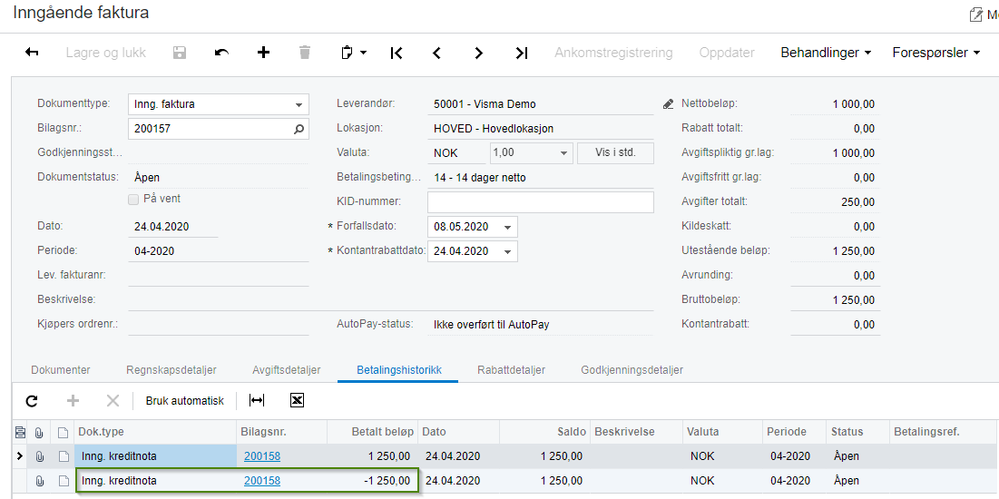Screen dimensions: 999x499
Task: Click the Oppdater button
Action: [727, 53]
